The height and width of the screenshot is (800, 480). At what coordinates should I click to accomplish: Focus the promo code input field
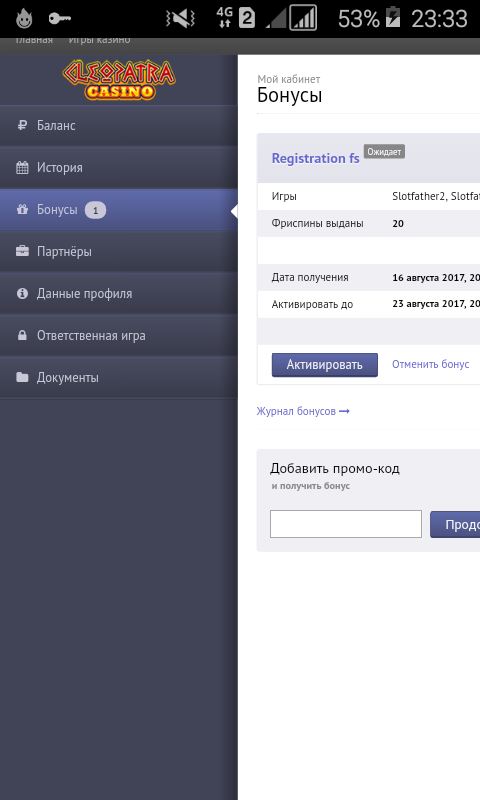click(x=346, y=524)
